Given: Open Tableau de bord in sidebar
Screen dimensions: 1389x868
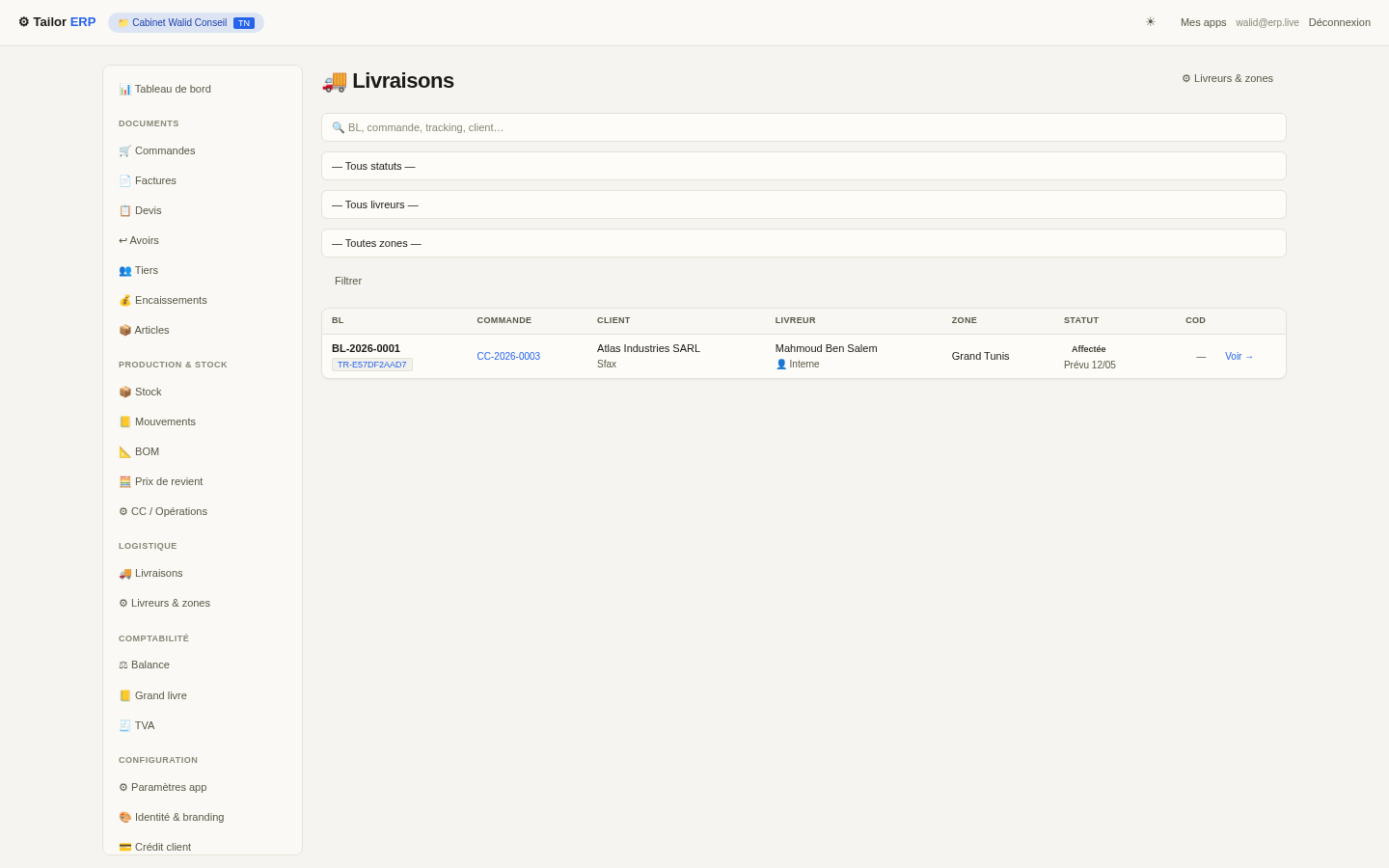Looking at the screenshot, I should 203,89.
